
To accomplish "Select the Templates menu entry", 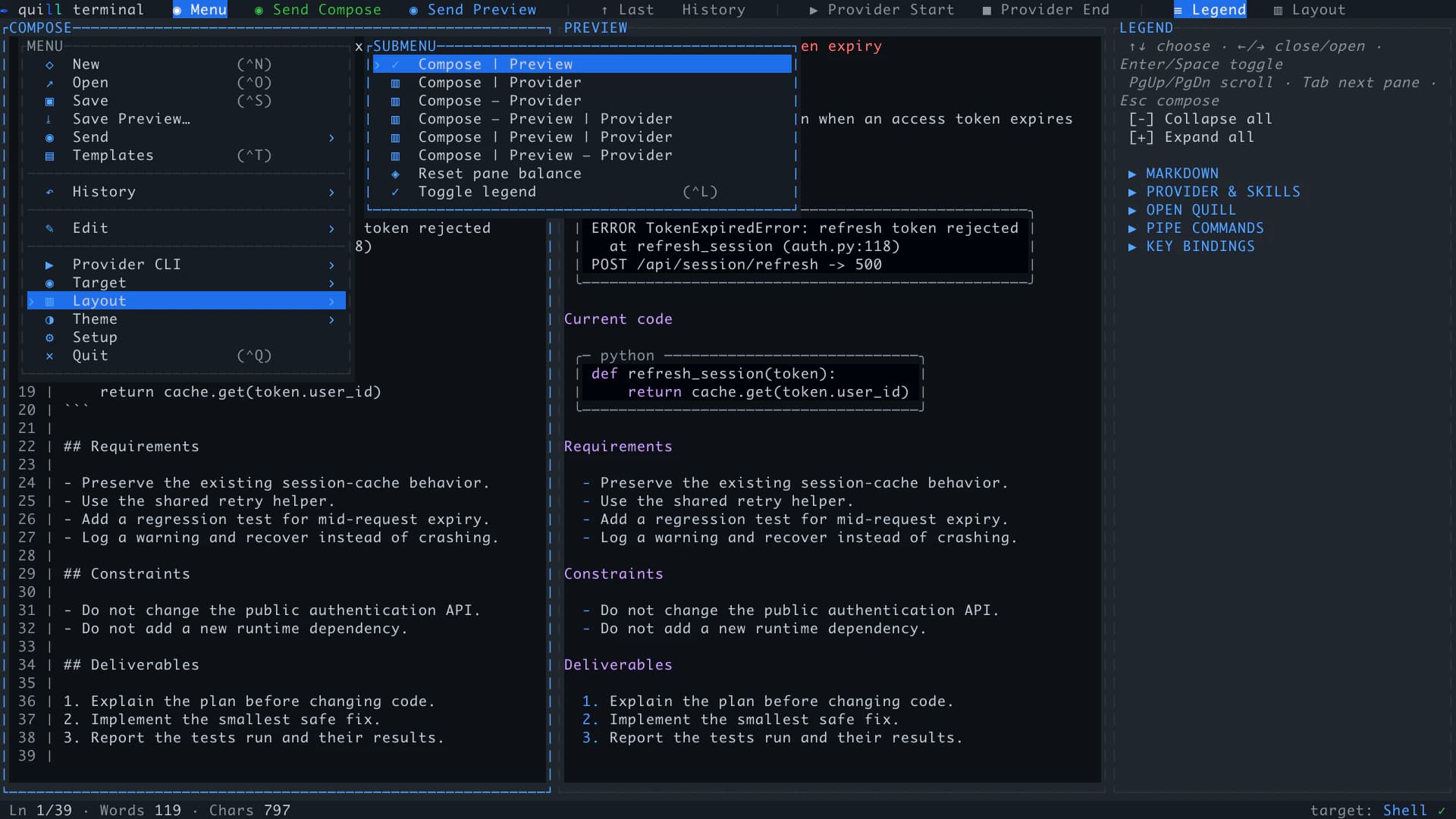I will [187, 155].
